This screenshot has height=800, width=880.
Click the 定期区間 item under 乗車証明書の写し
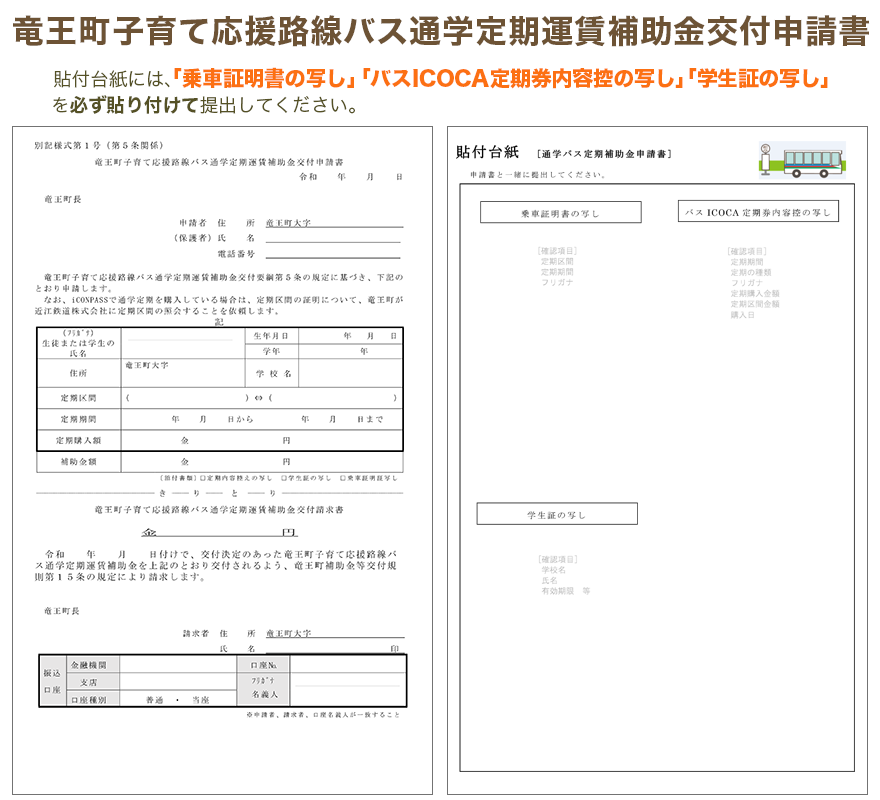tap(557, 262)
